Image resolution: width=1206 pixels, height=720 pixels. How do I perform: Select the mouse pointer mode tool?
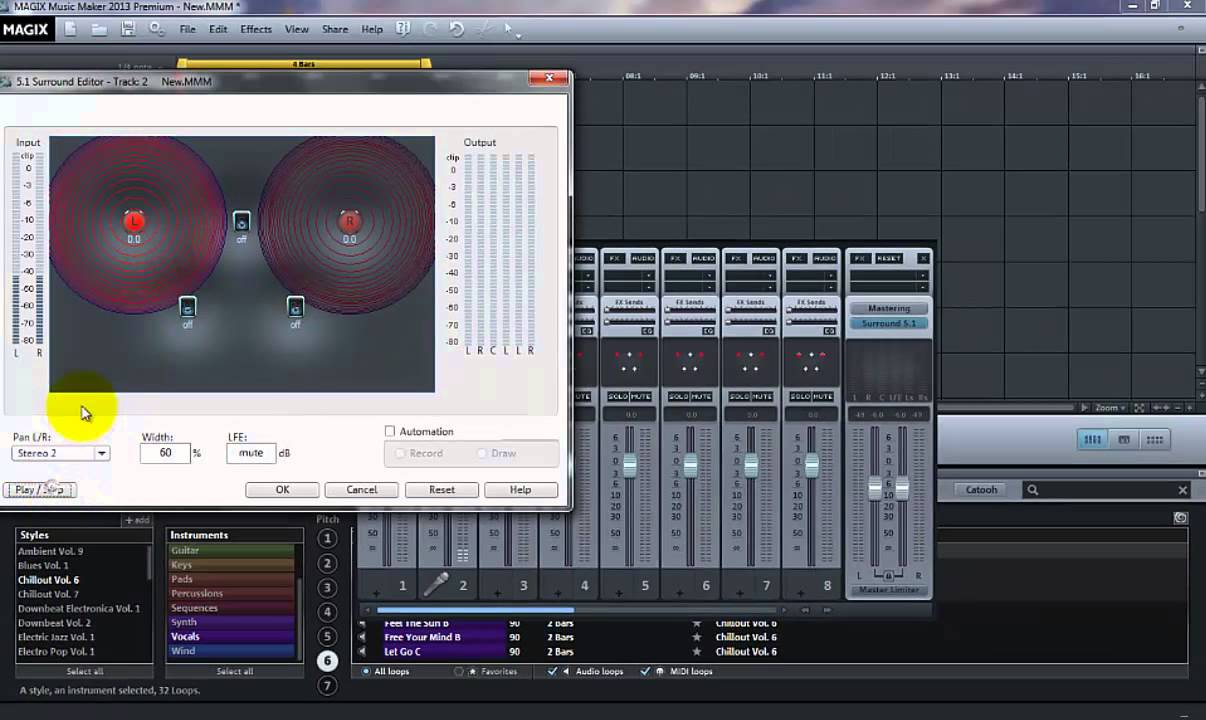point(508,29)
